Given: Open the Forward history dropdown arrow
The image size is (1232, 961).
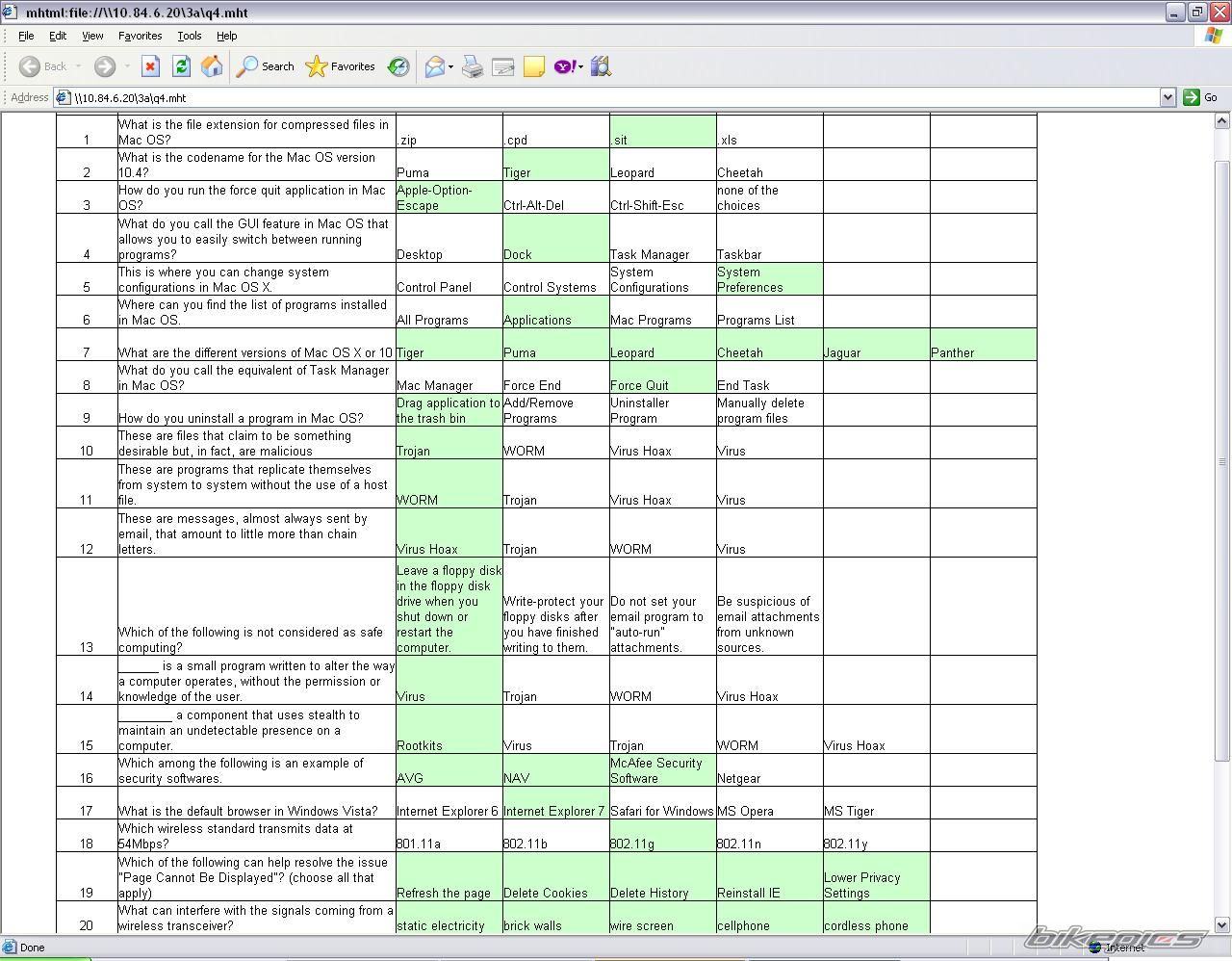Looking at the screenshot, I should pyautogui.click(x=126, y=66).
